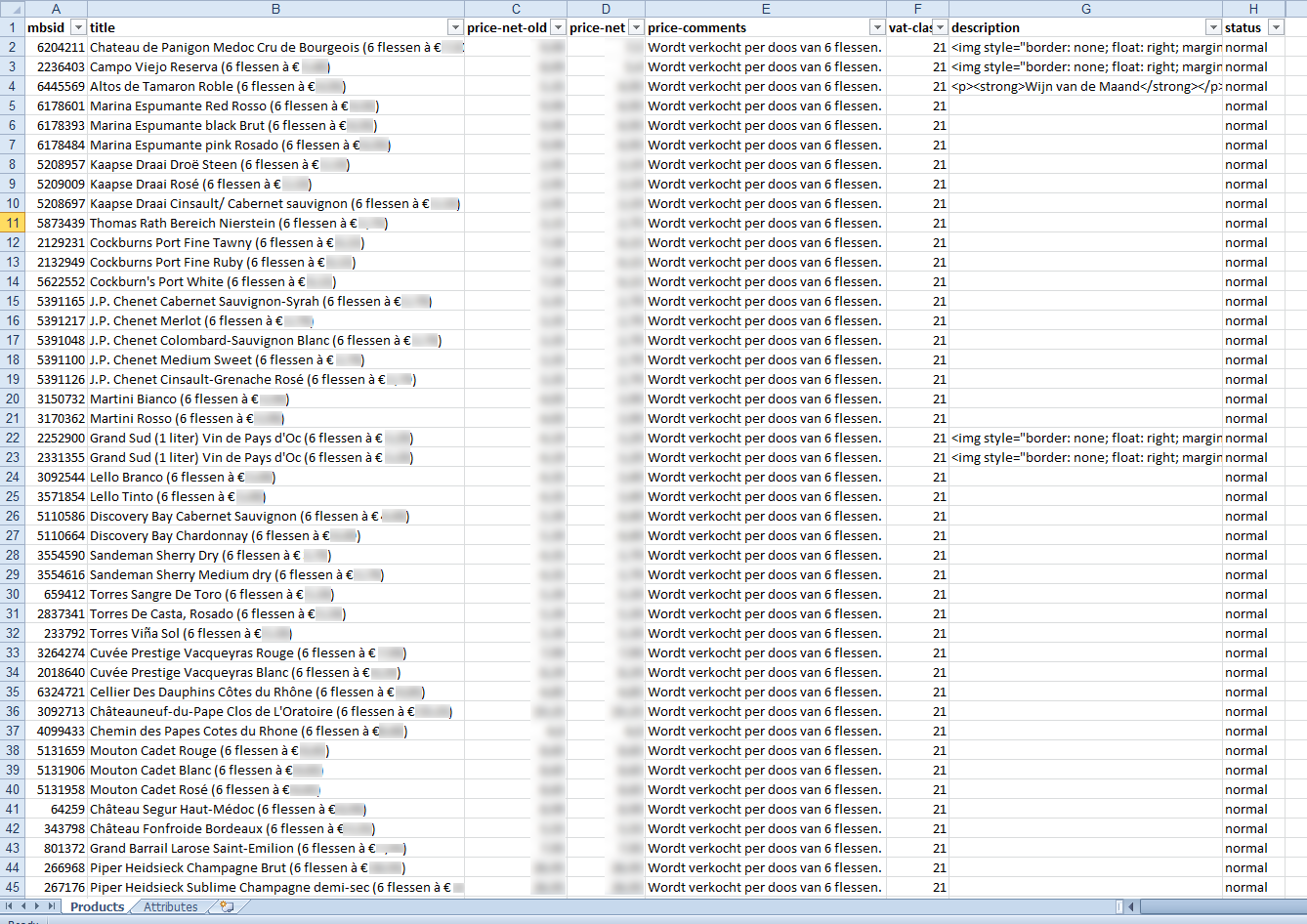Select the 'Marina Espumante Red Rosso' title cell
The width and height of the screenshot is (1307, 924).
(x=275, y=105)
